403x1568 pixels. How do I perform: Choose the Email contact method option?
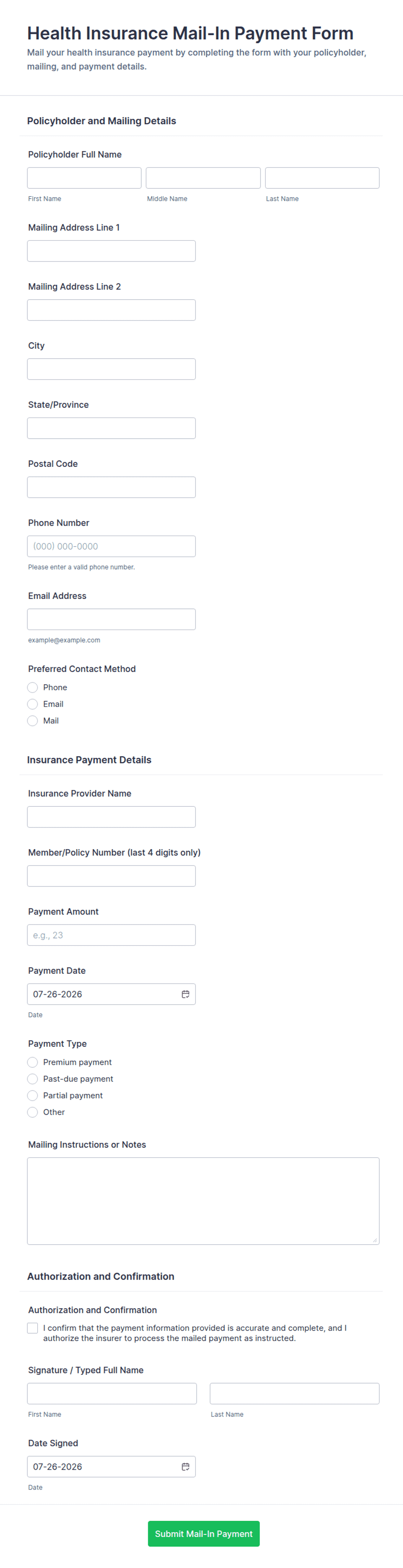(33, 704)
